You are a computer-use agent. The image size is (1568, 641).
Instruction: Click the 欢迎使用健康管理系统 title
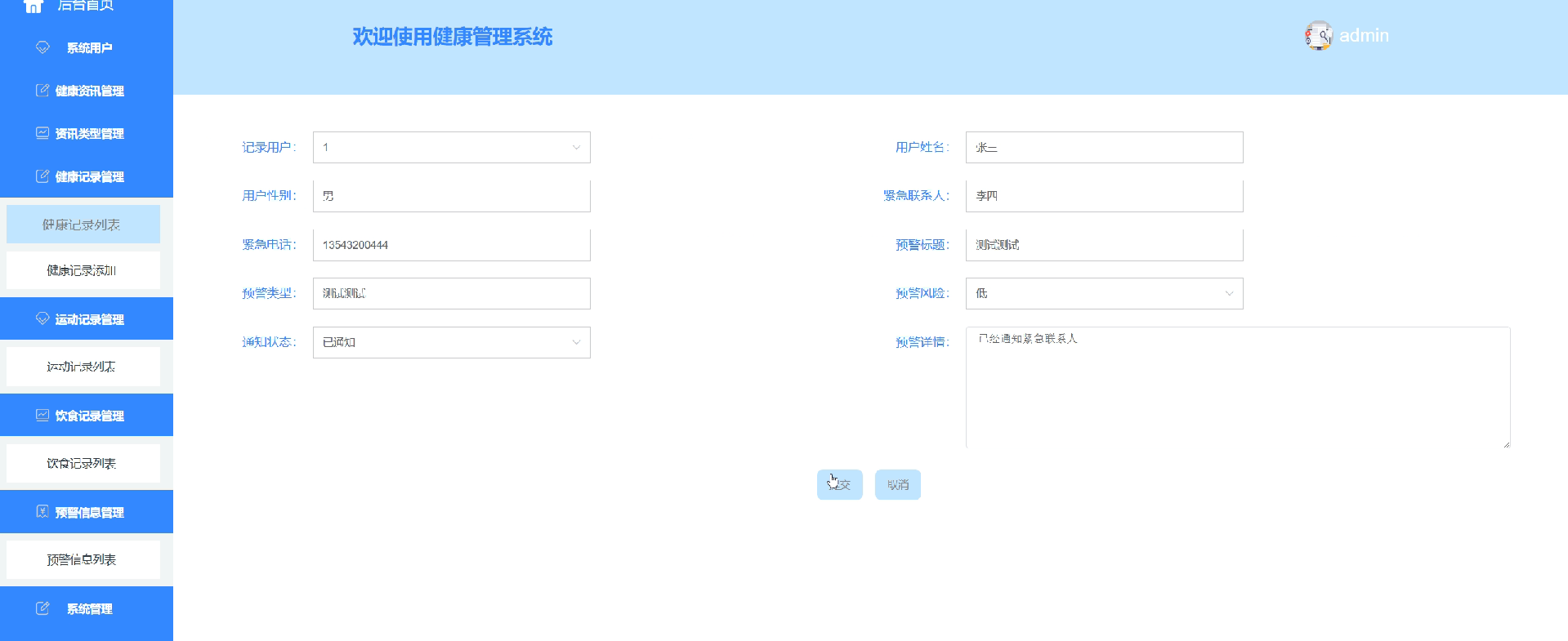pos(453,37)
